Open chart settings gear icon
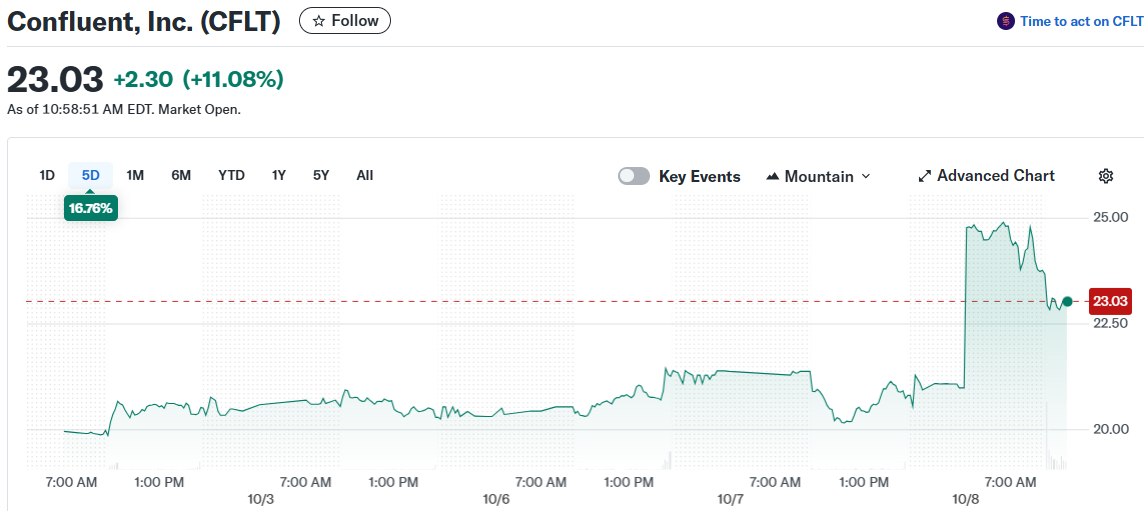1144x511 pixels. pyautogui.click(x=1106, y=176)
